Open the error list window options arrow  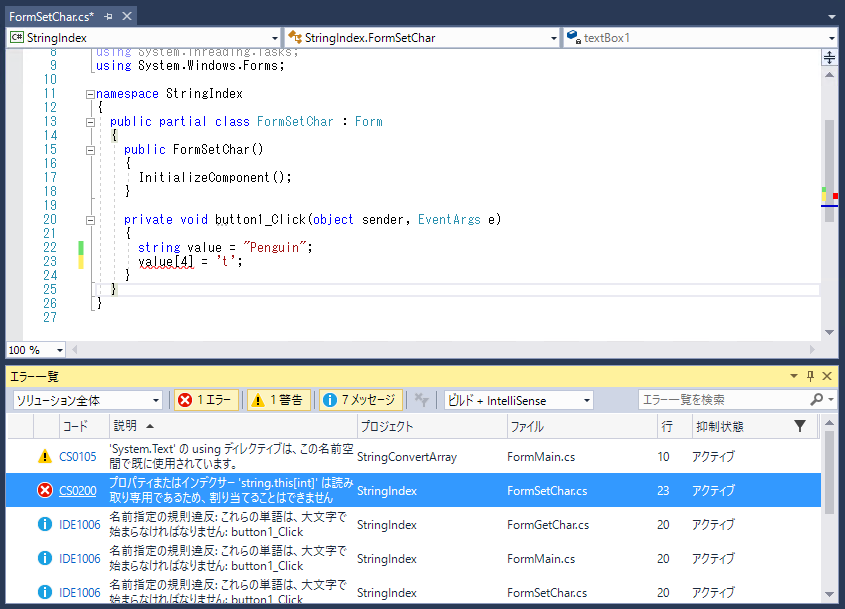(794, 376)
